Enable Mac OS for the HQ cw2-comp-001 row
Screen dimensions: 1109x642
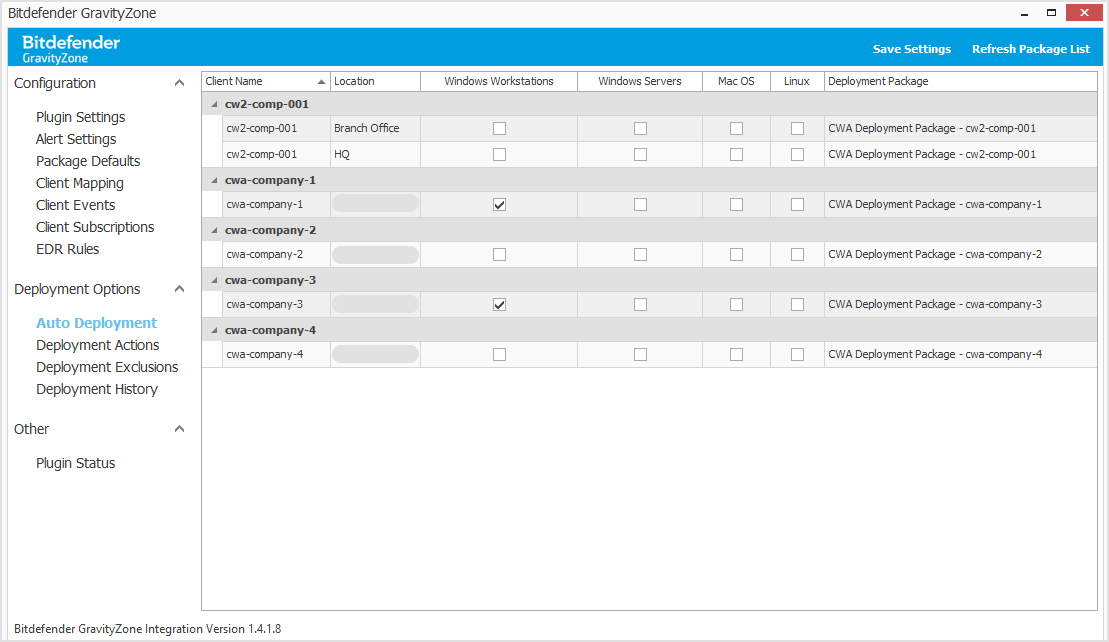[x=736, y=154]
